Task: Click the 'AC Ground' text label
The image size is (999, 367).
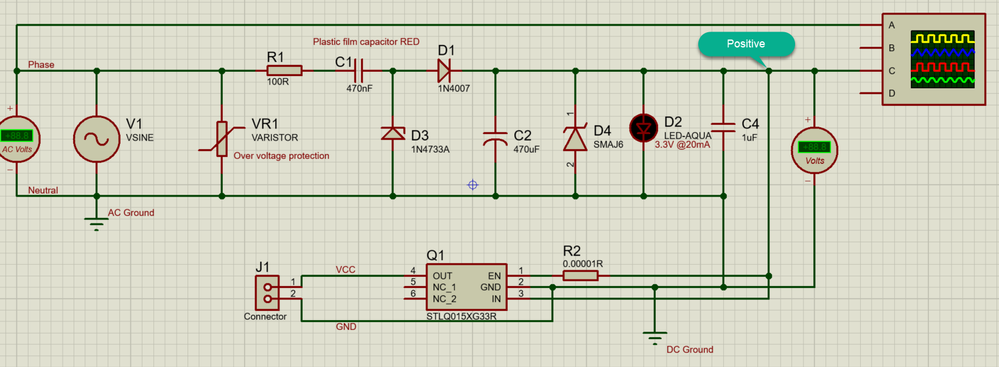Action: click(x=130, y=213)
